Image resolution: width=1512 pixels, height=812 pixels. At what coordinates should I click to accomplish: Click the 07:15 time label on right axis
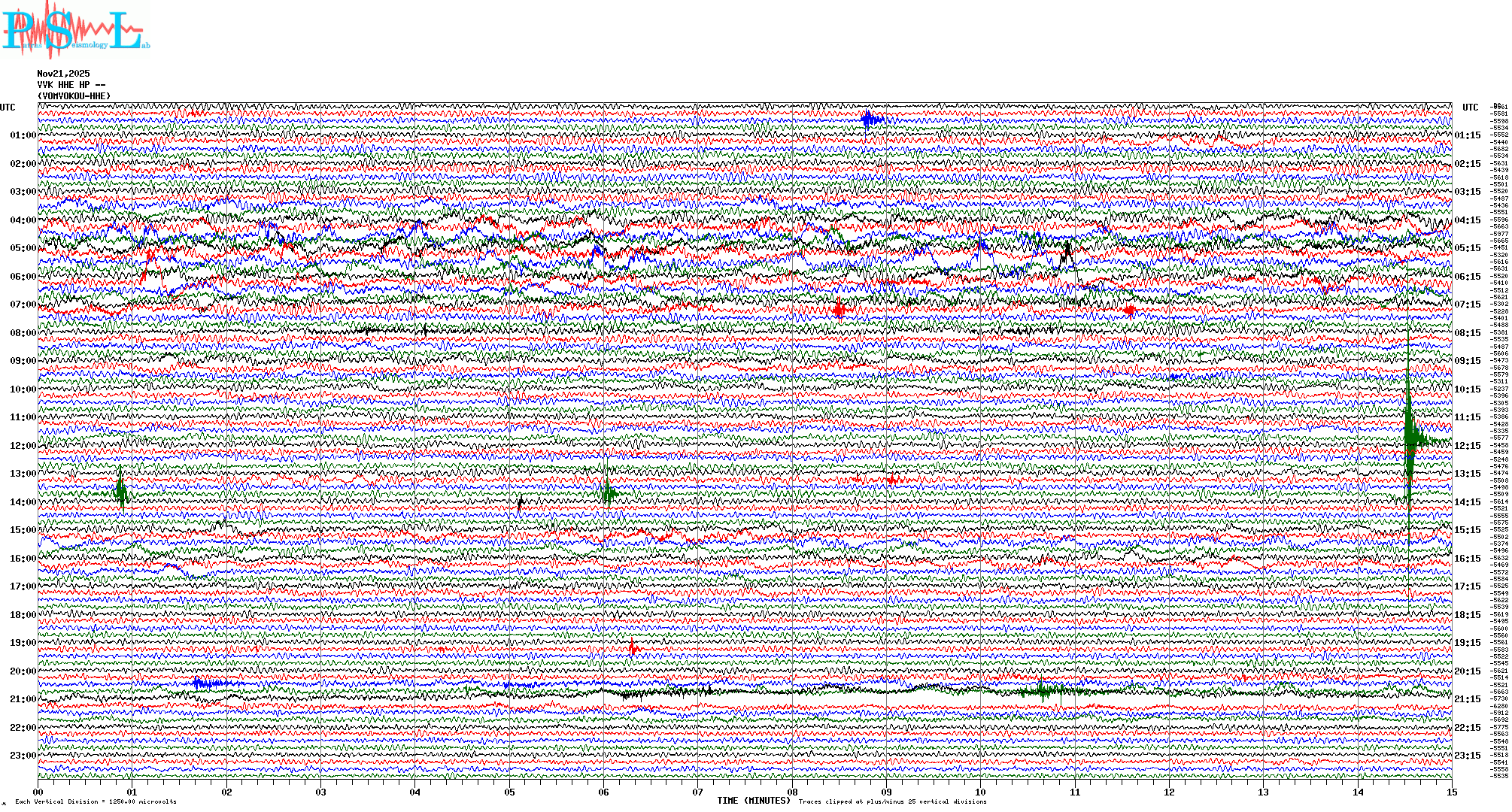point(1468,304)
